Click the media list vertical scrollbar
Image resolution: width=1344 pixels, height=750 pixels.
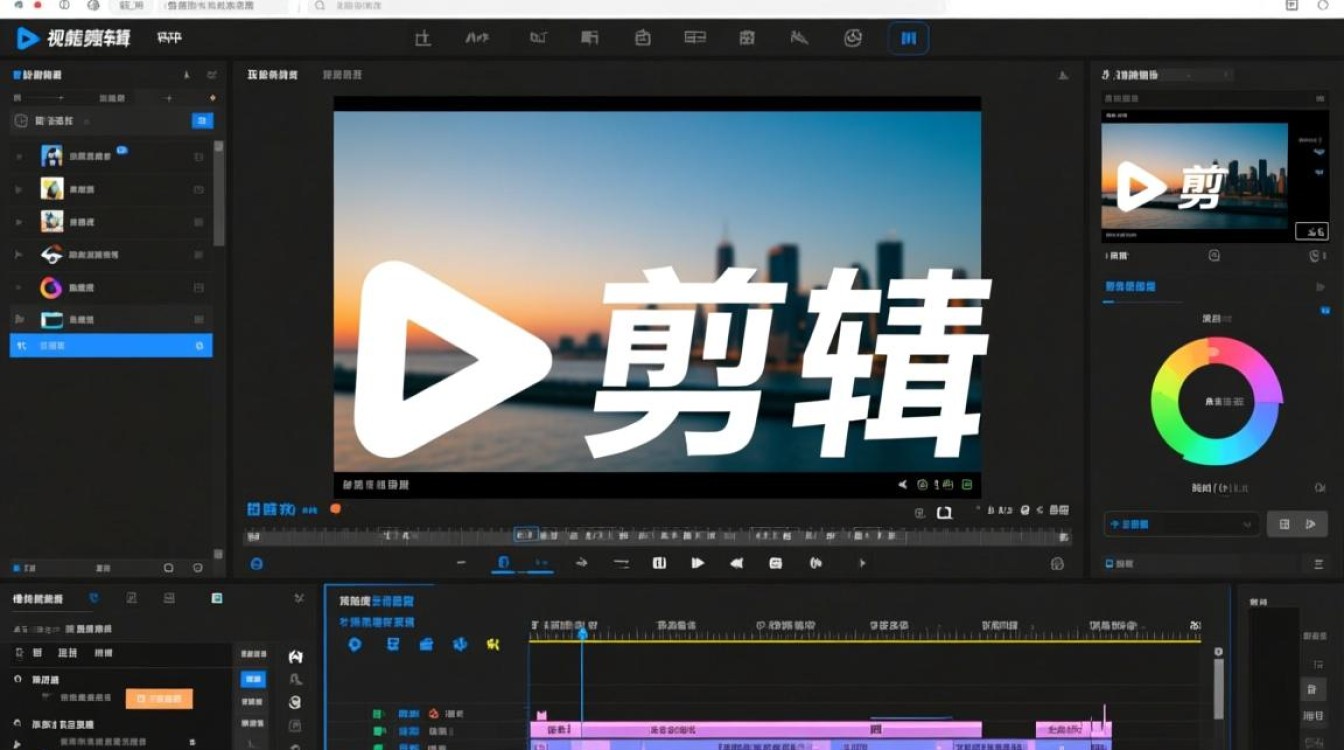(219, 192)
